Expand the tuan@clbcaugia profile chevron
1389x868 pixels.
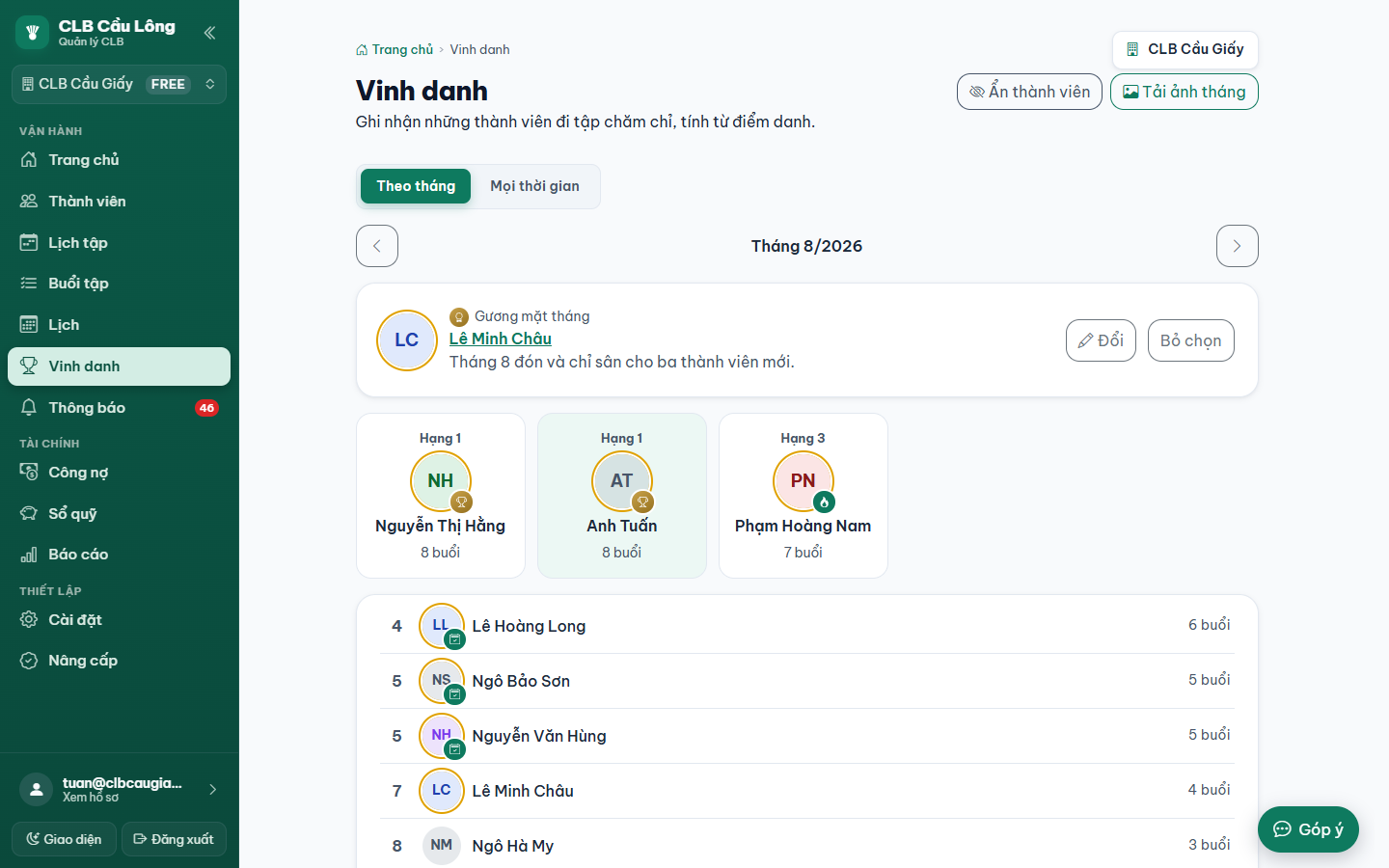213,790
